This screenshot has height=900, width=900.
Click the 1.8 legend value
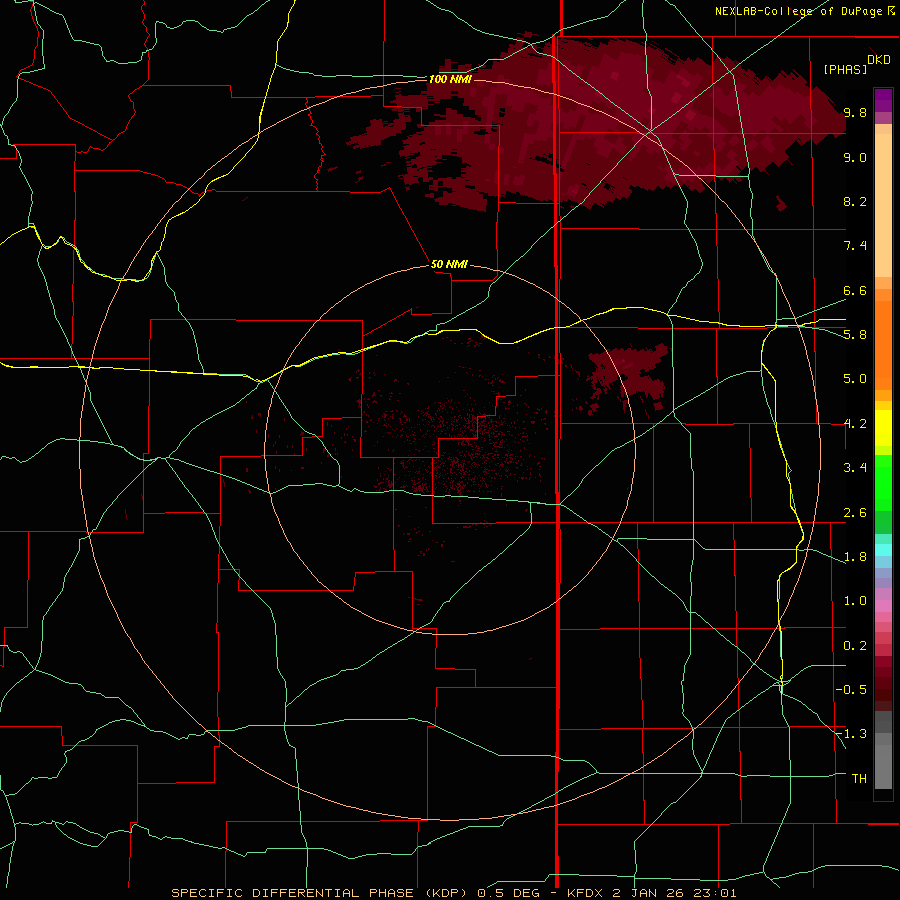(855, 557)
